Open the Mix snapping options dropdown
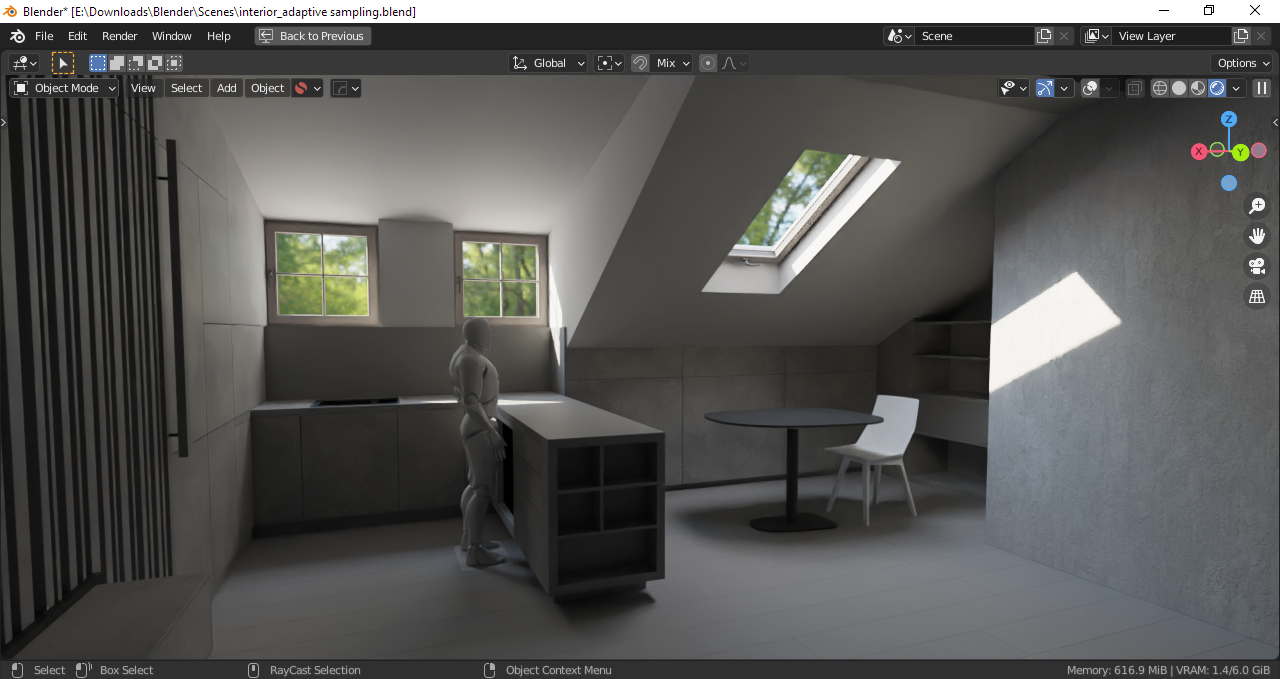1280x679 pixels. point(673,63)
